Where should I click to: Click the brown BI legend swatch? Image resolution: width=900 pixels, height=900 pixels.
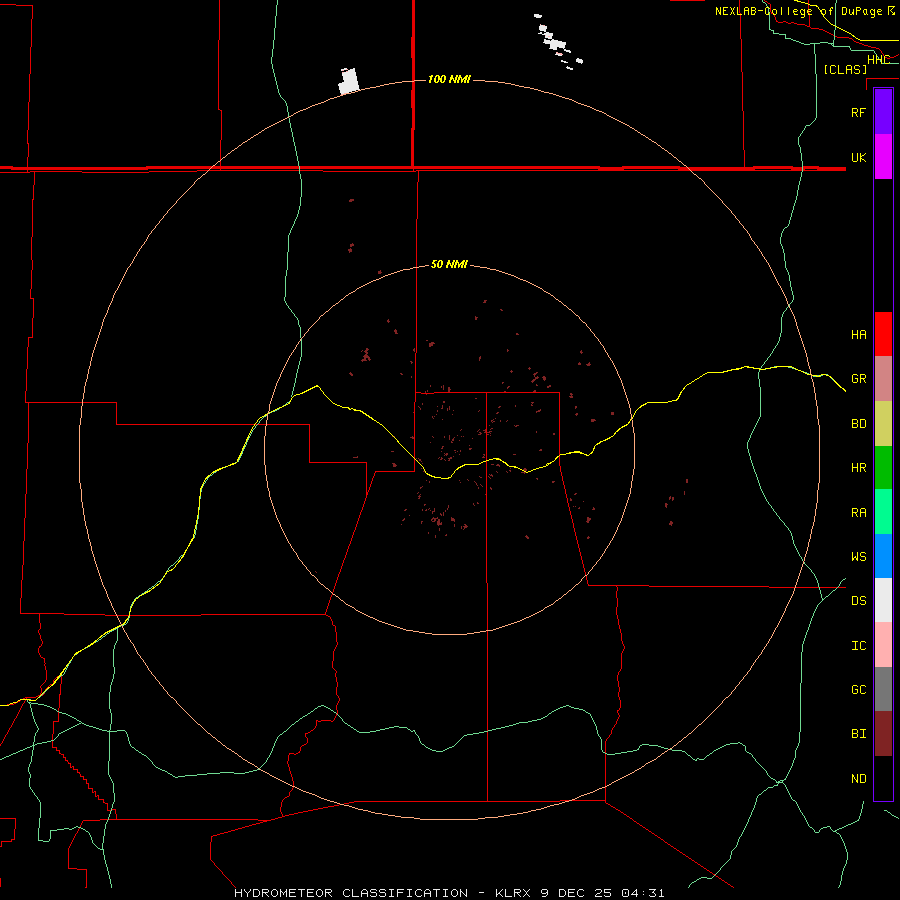883,734
